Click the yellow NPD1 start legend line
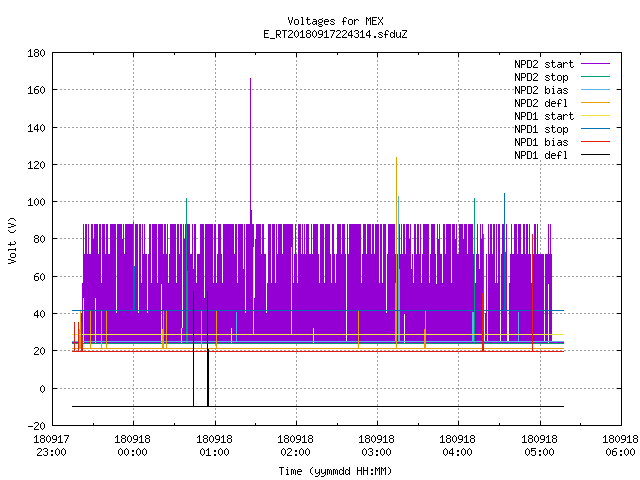This screenshot has width=640, height=480. (x=595, y=116)
